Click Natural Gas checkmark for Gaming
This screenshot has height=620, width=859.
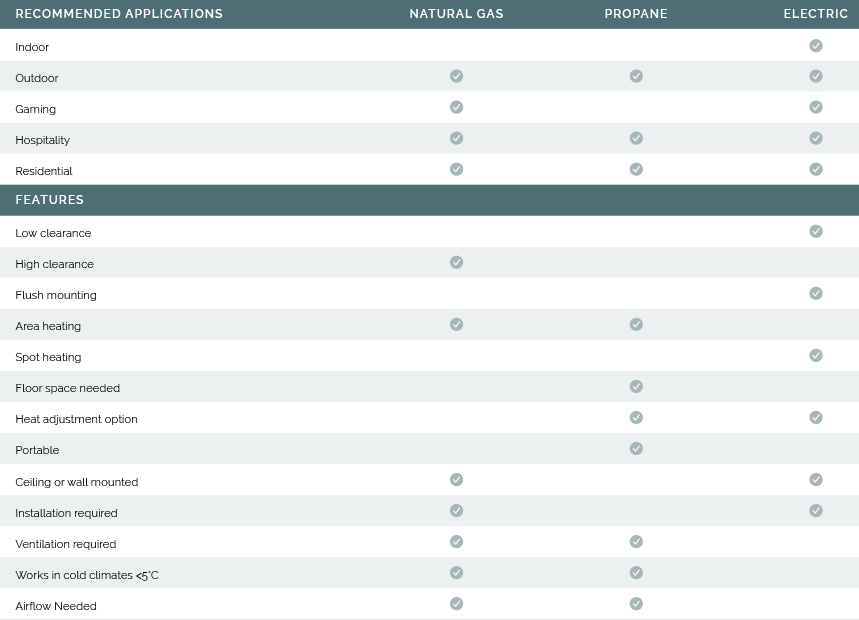coord(456,107)
